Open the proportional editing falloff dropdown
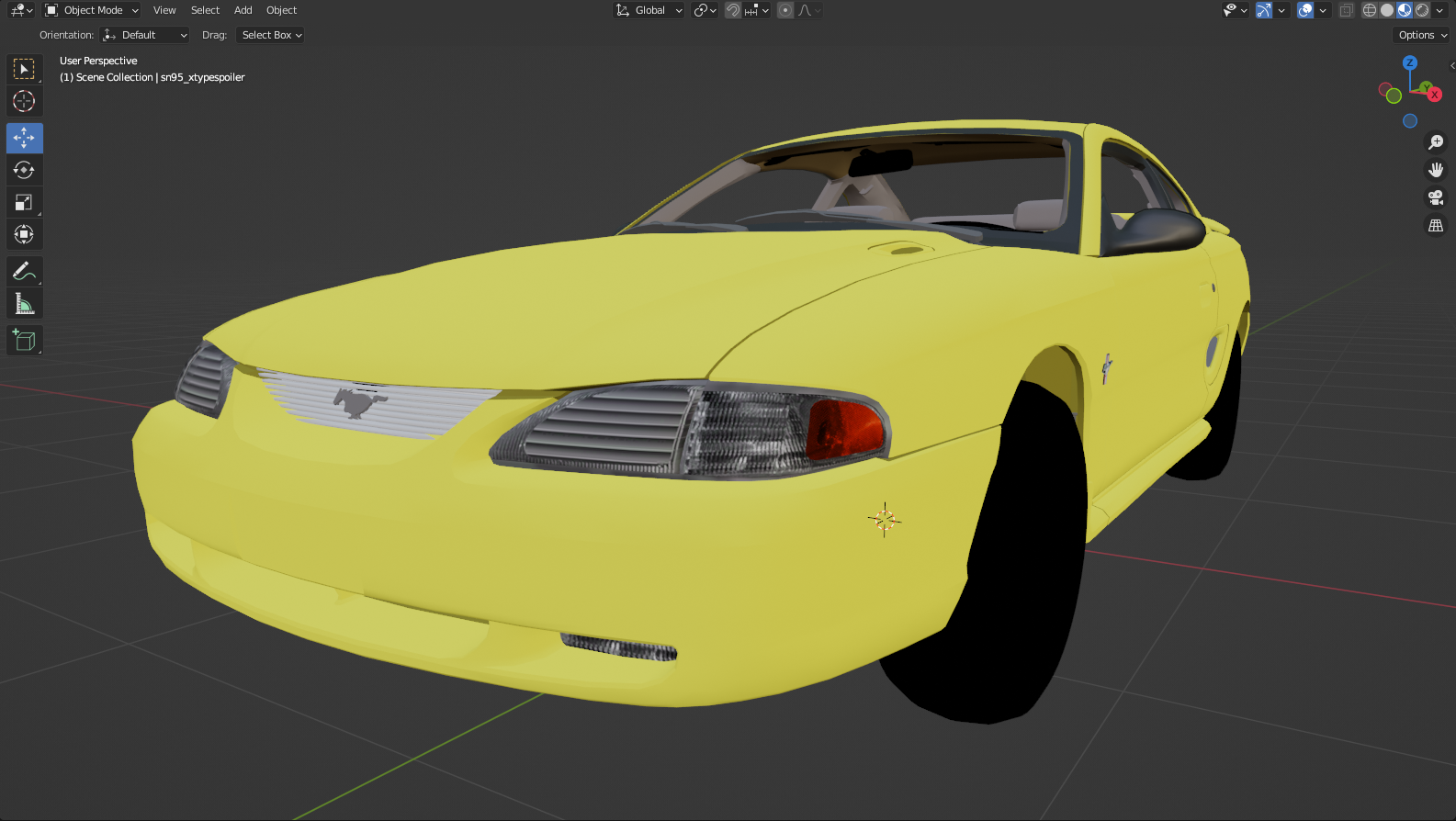The height and width of the screenshot is (821, 1456). [x=809, y=10]
